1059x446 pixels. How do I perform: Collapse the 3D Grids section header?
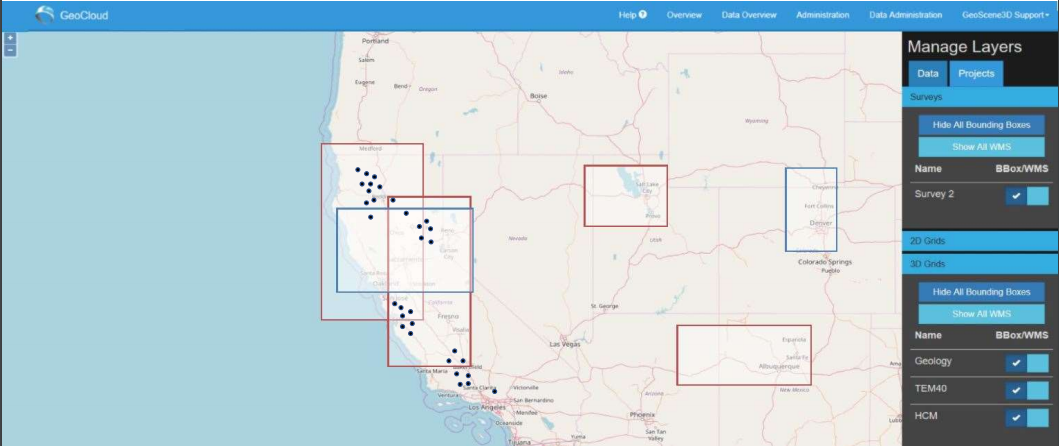pos(980,264)
